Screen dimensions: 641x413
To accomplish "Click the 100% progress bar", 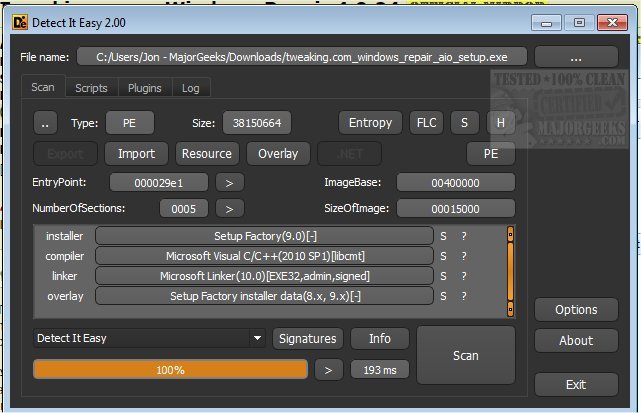I will pyautogui.click(x=170, y=370).
